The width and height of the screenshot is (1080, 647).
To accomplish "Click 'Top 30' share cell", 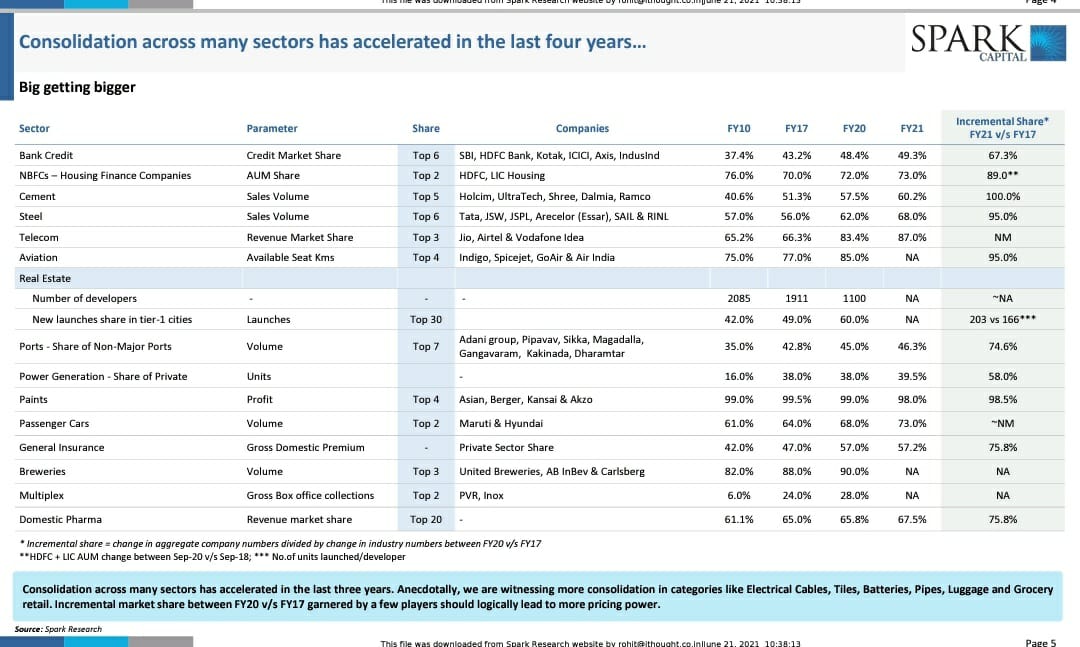I will pyautogui.click(x=426, y=319).
